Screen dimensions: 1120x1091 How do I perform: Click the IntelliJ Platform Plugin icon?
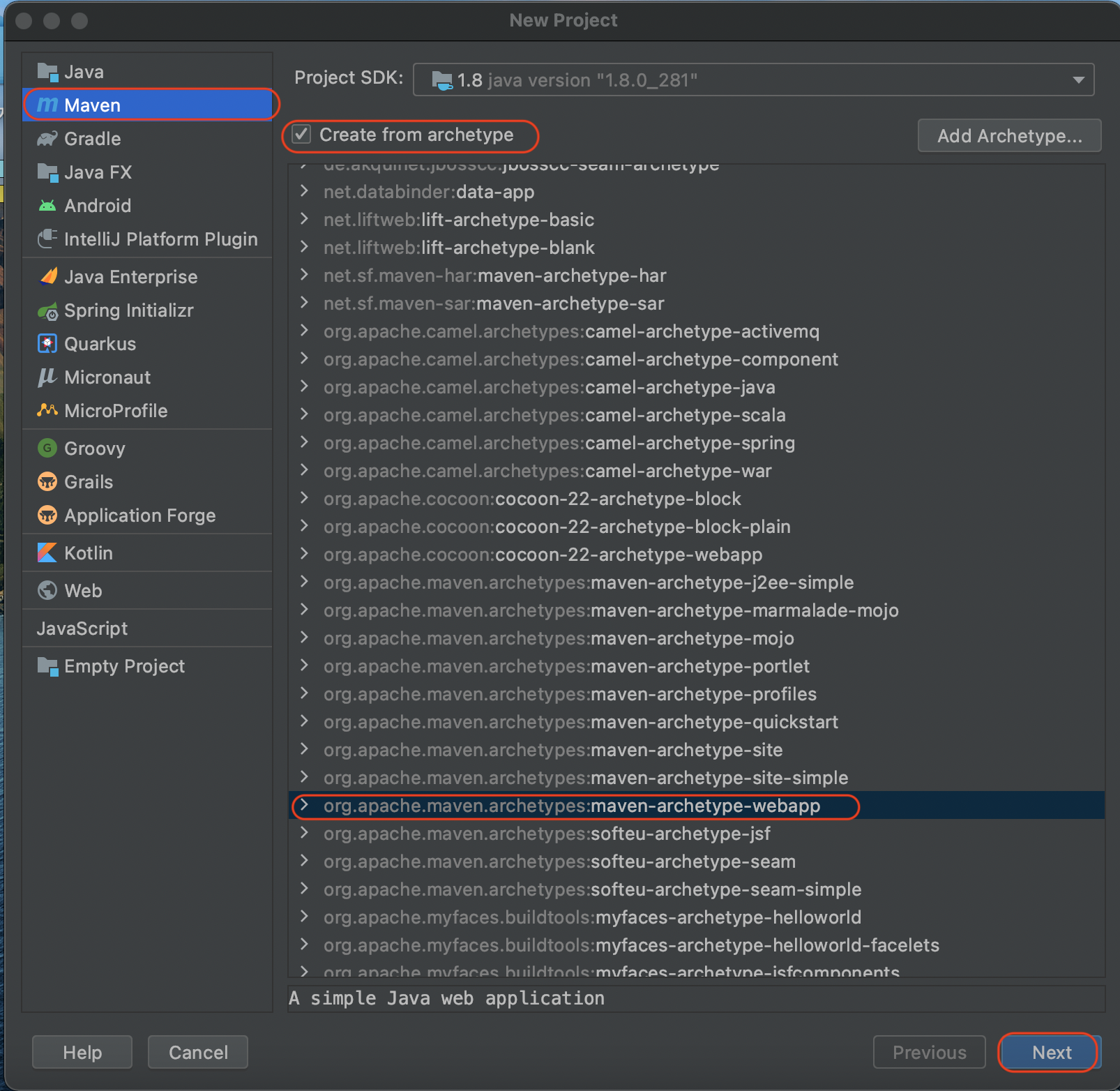(47, 239)
